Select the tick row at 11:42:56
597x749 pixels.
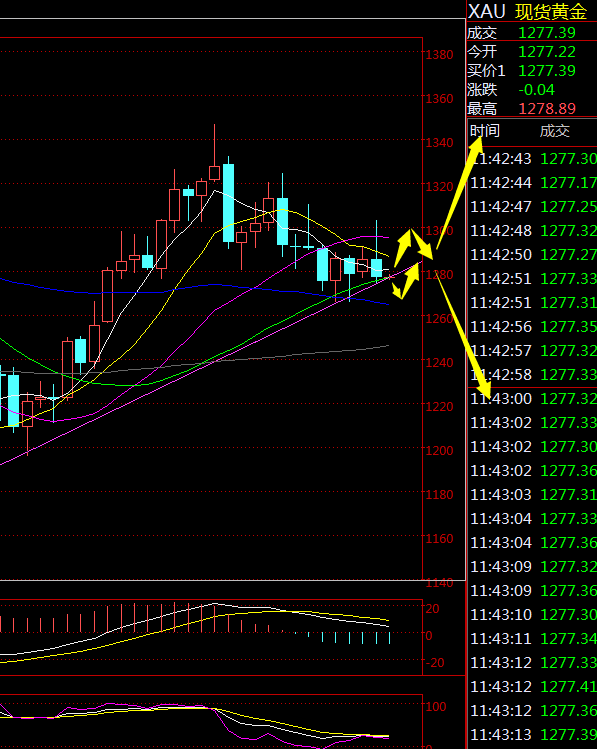click(x=533, y=326)
